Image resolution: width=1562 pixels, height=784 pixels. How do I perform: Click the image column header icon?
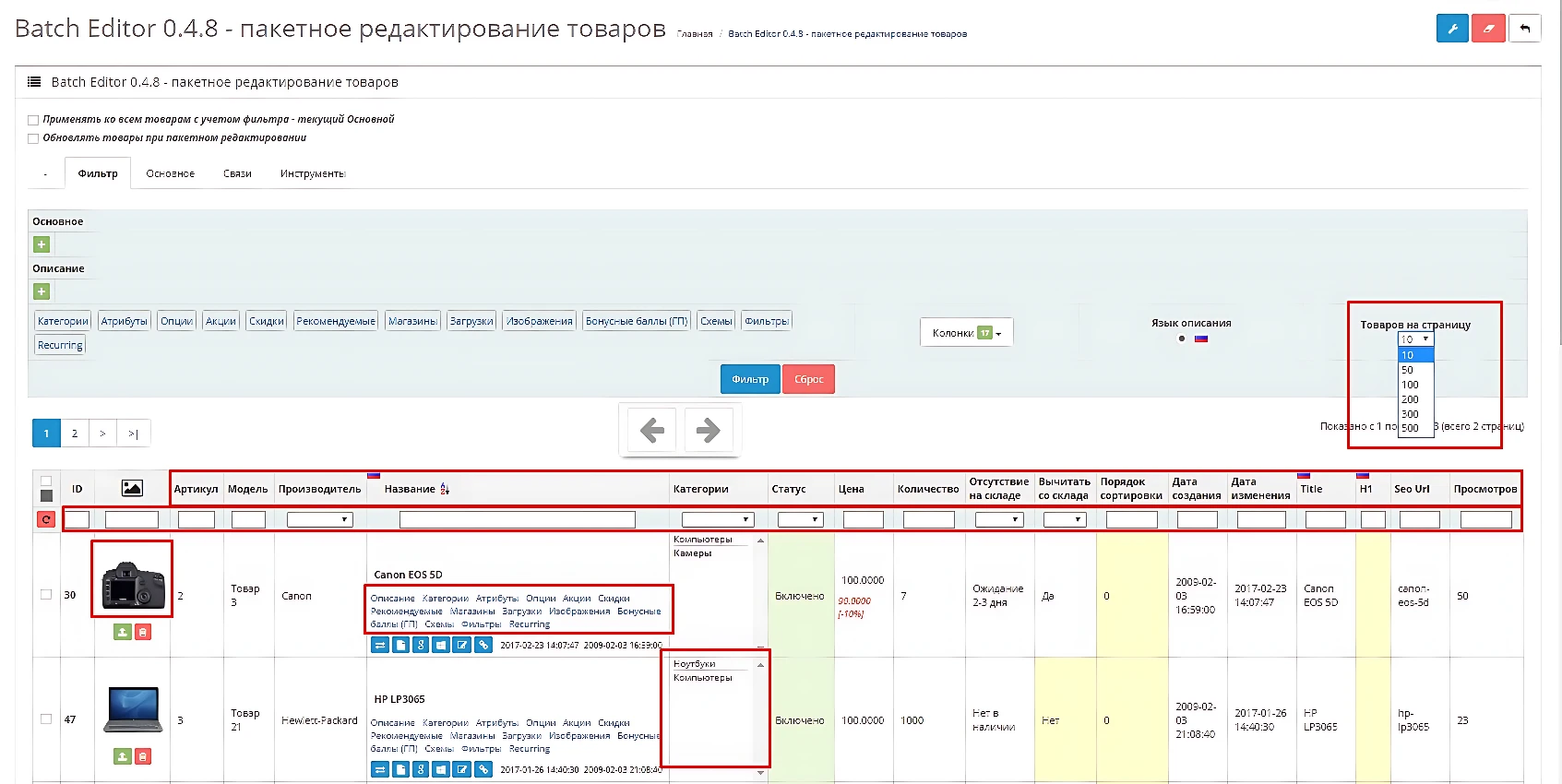coord(132,488)
